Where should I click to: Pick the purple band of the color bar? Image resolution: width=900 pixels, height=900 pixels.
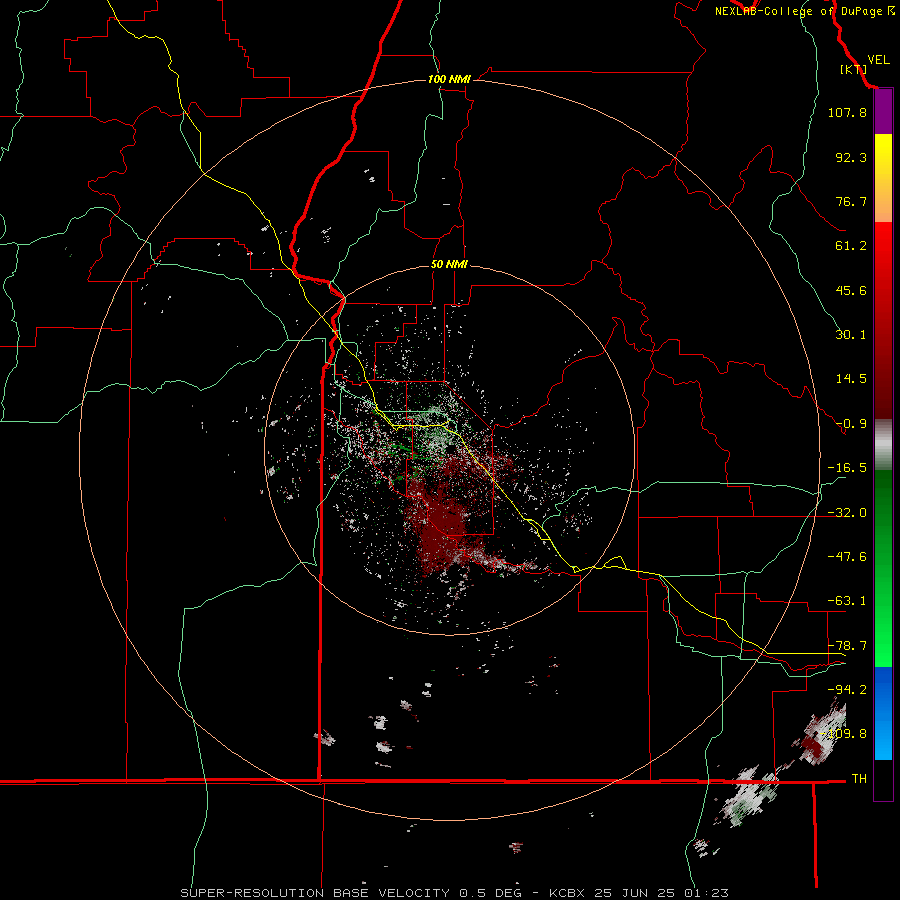(883, 112)
